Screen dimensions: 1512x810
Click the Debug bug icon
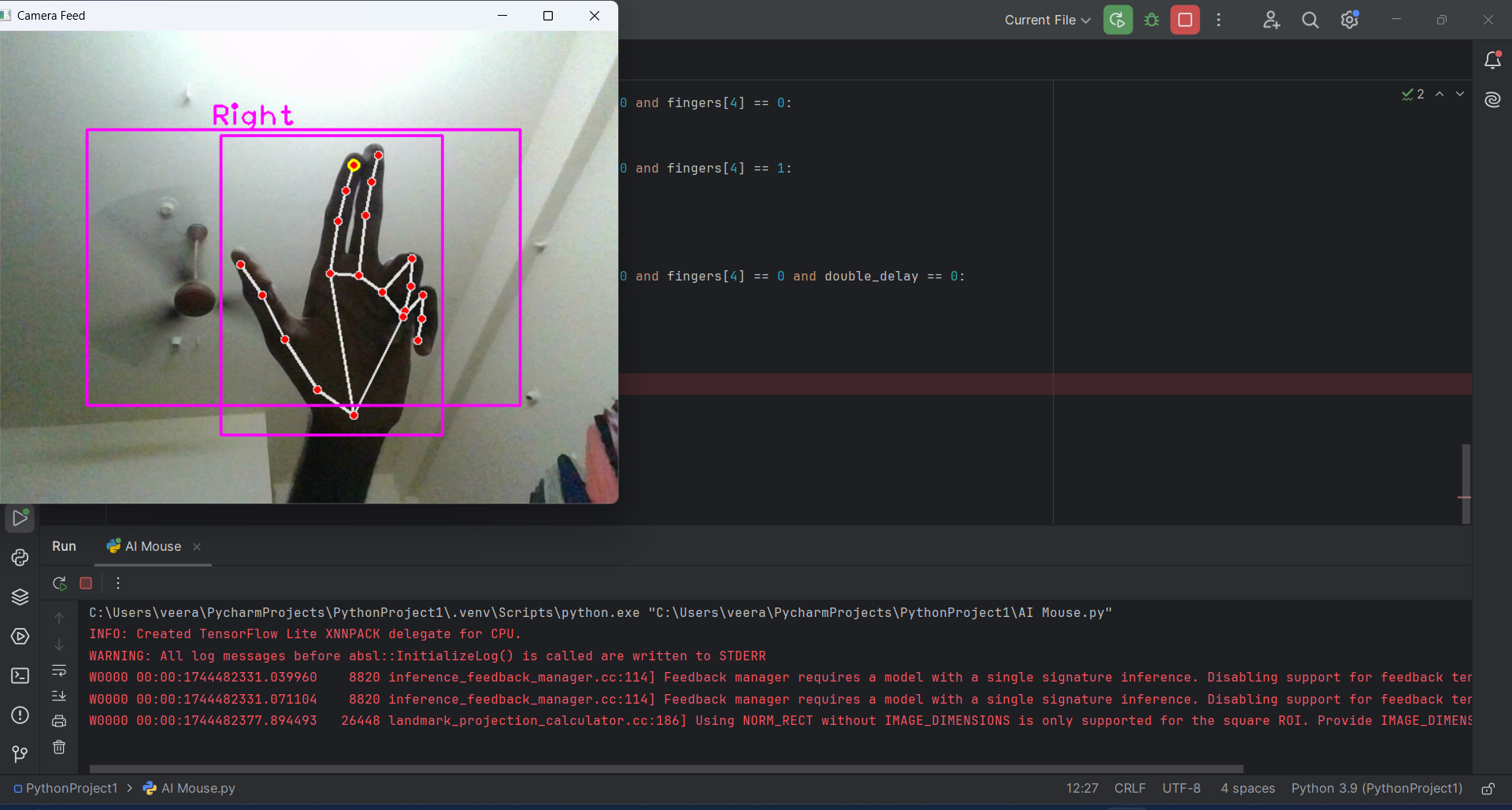point(1151,20)
